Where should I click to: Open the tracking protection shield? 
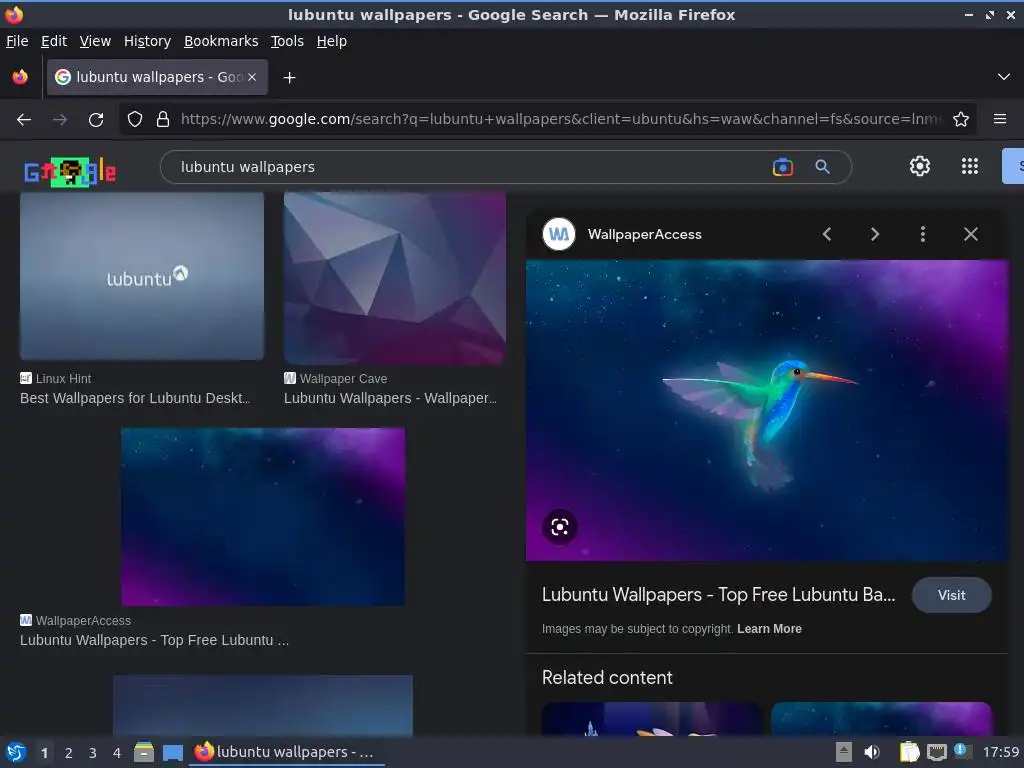coord(135,120)
